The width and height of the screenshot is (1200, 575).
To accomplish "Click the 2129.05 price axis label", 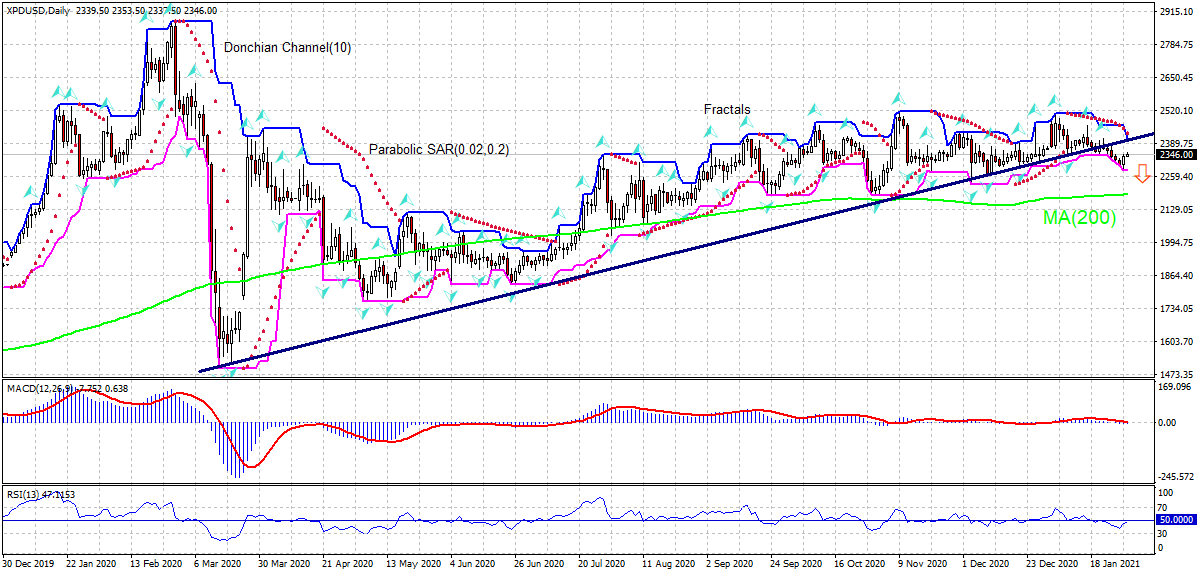I will (x=1176, y=209).
